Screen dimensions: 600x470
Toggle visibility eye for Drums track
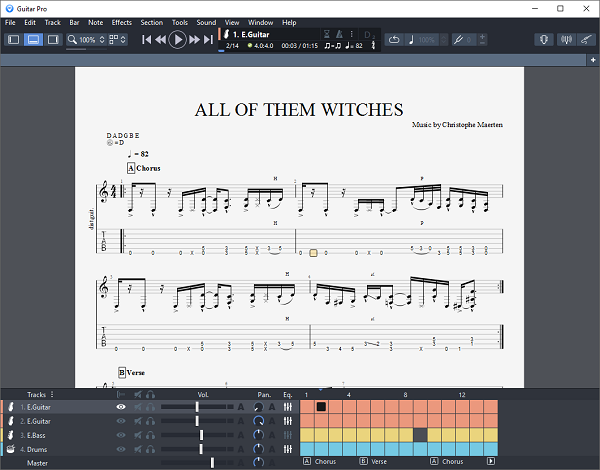tap(121, 449)
